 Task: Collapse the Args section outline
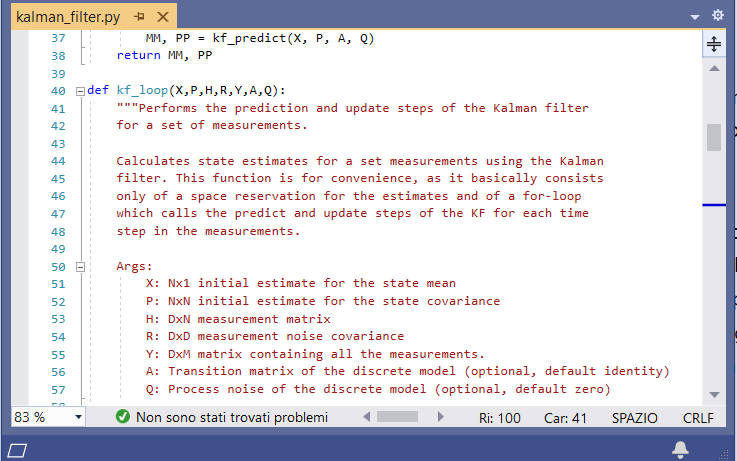80,267
